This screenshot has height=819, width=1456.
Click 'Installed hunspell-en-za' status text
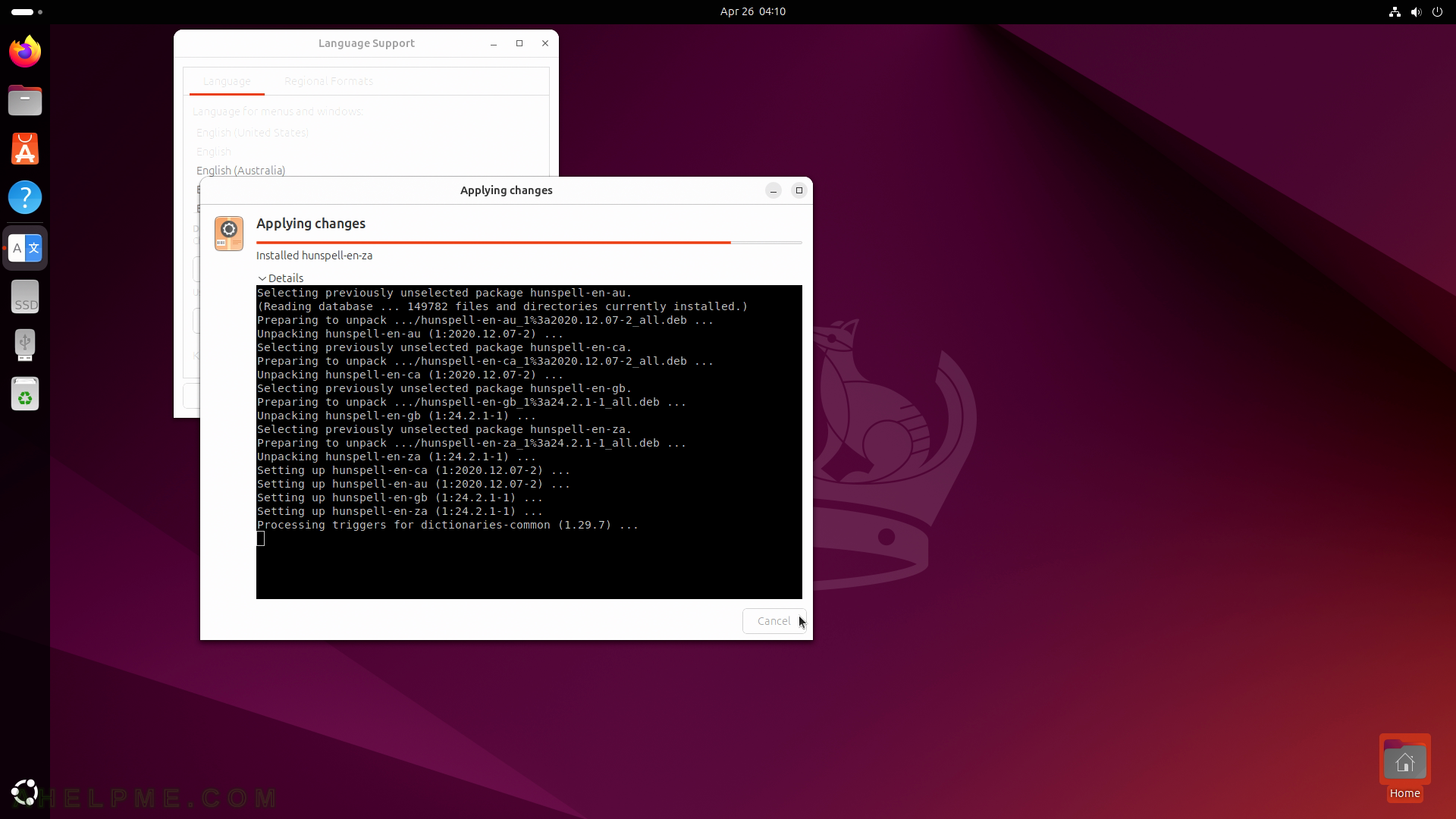314,256
